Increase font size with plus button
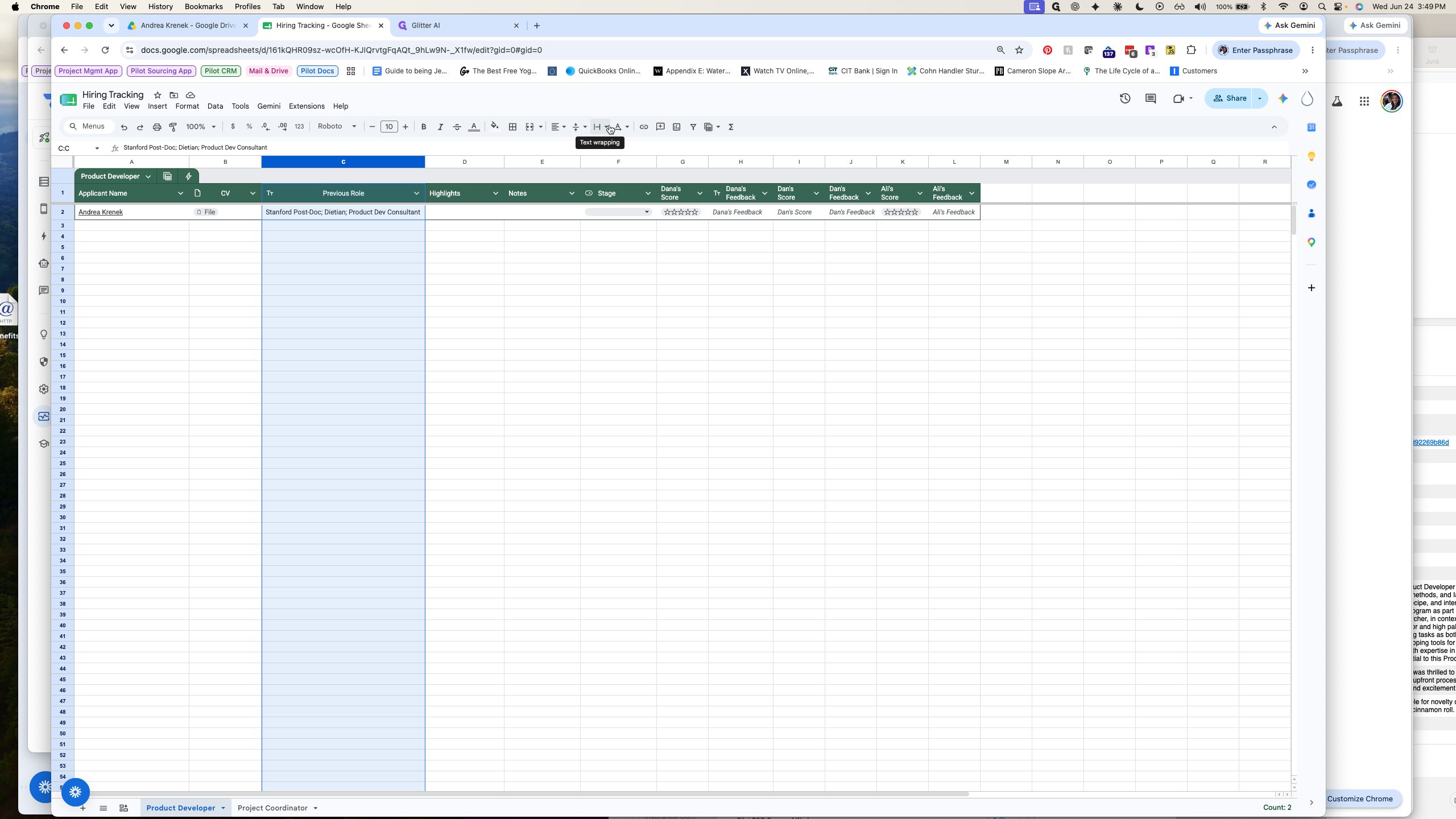The width and height of the screenshot is (1456, 819). [x=405, y=127]
